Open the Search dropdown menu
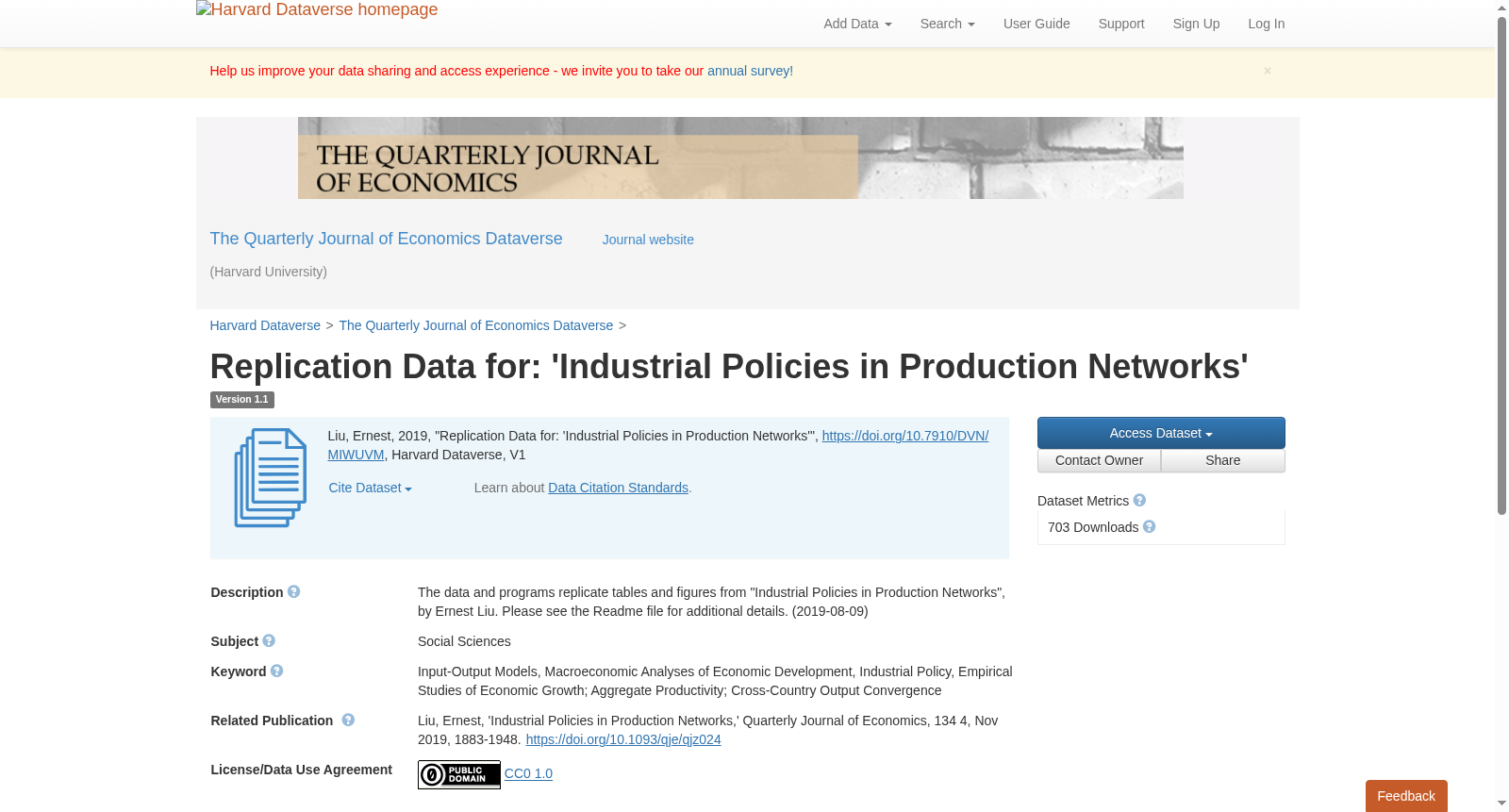Screen dimensions: 1509x812 click(947, 24)
